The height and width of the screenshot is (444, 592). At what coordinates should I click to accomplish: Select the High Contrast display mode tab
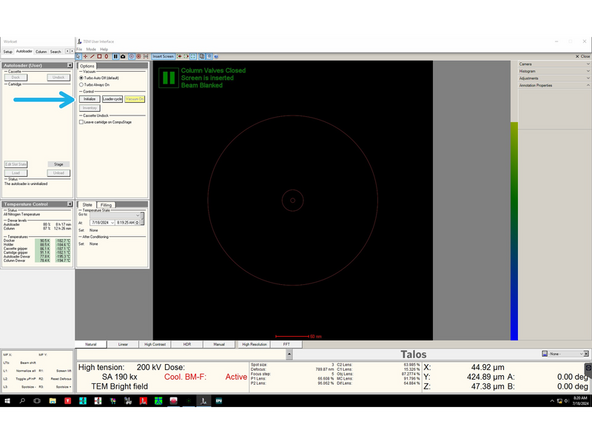(x=155, y=344)
